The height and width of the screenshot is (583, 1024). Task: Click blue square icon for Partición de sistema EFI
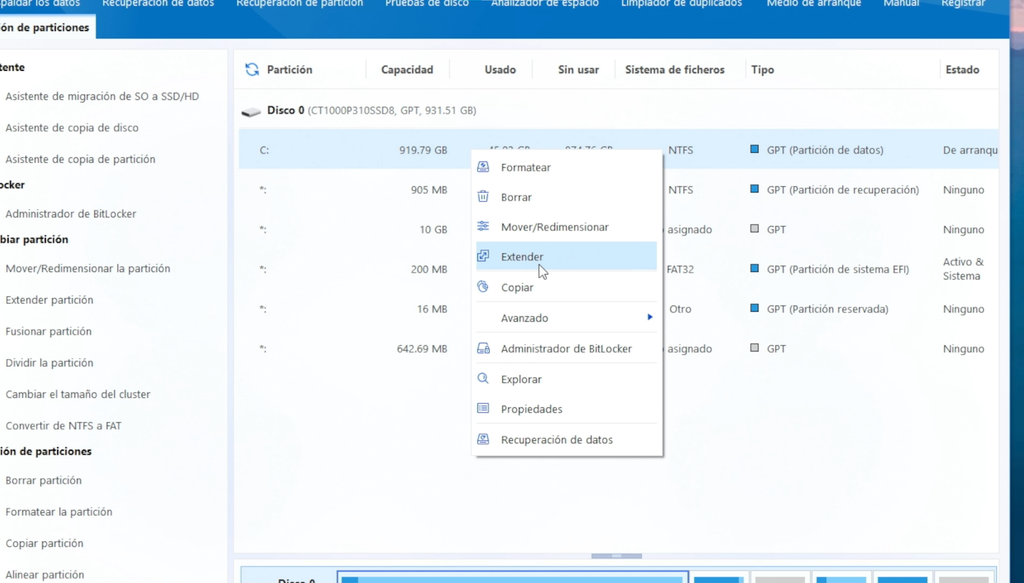[x=754, y=268]
